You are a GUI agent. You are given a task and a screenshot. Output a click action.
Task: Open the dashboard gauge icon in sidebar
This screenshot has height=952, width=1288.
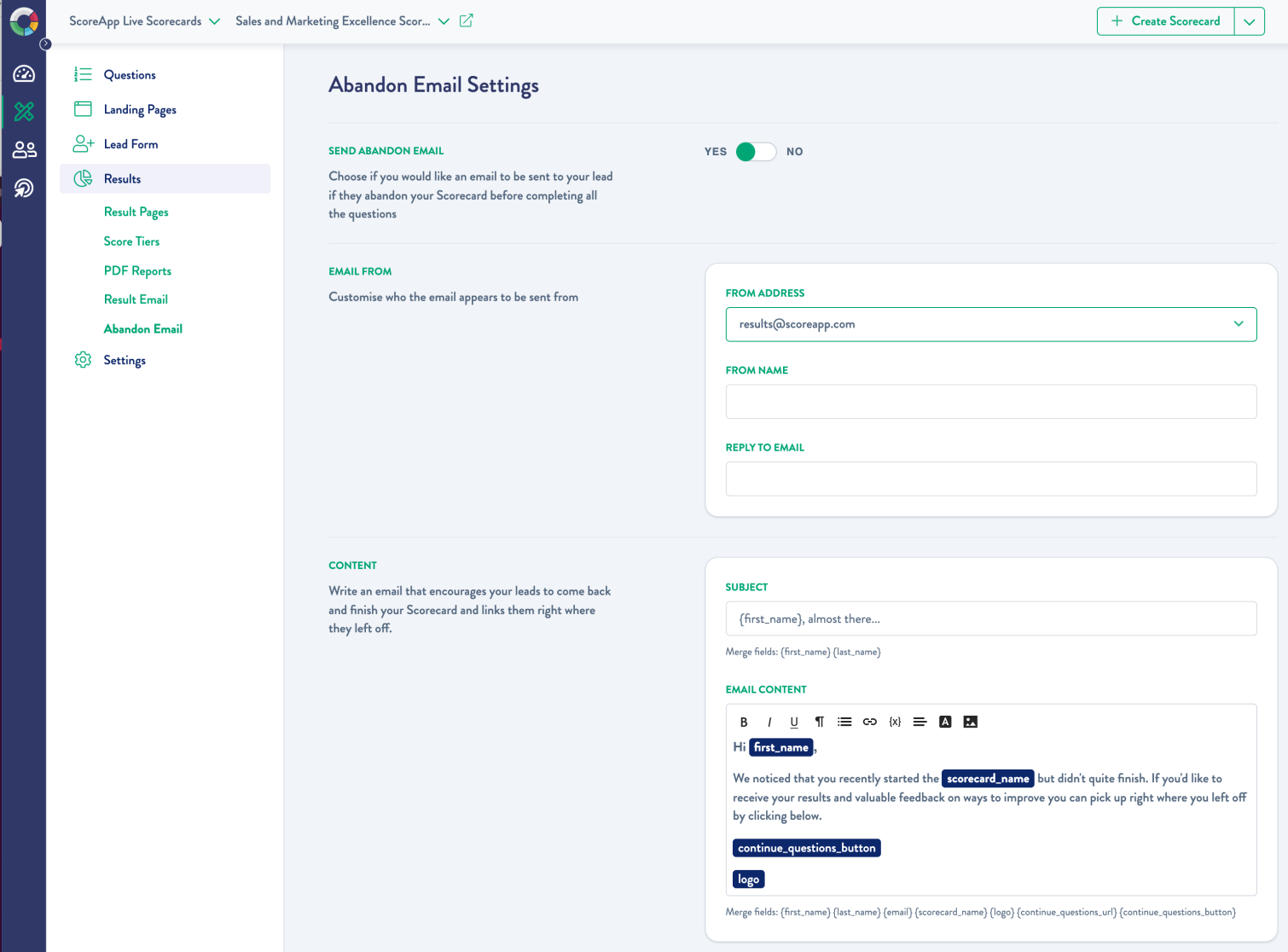click(24, 74)
